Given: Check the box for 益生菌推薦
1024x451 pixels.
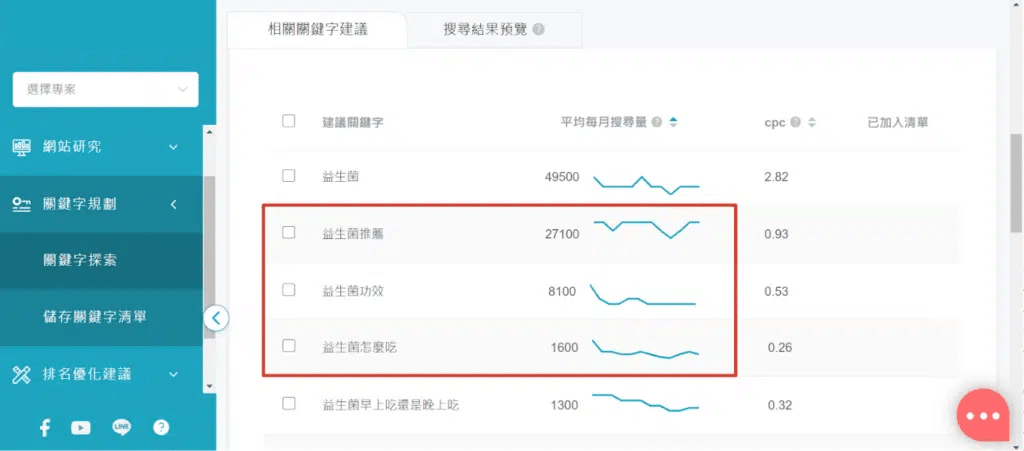Looking at the screenshot, I should pyautogui.click(x=289, y=232).
